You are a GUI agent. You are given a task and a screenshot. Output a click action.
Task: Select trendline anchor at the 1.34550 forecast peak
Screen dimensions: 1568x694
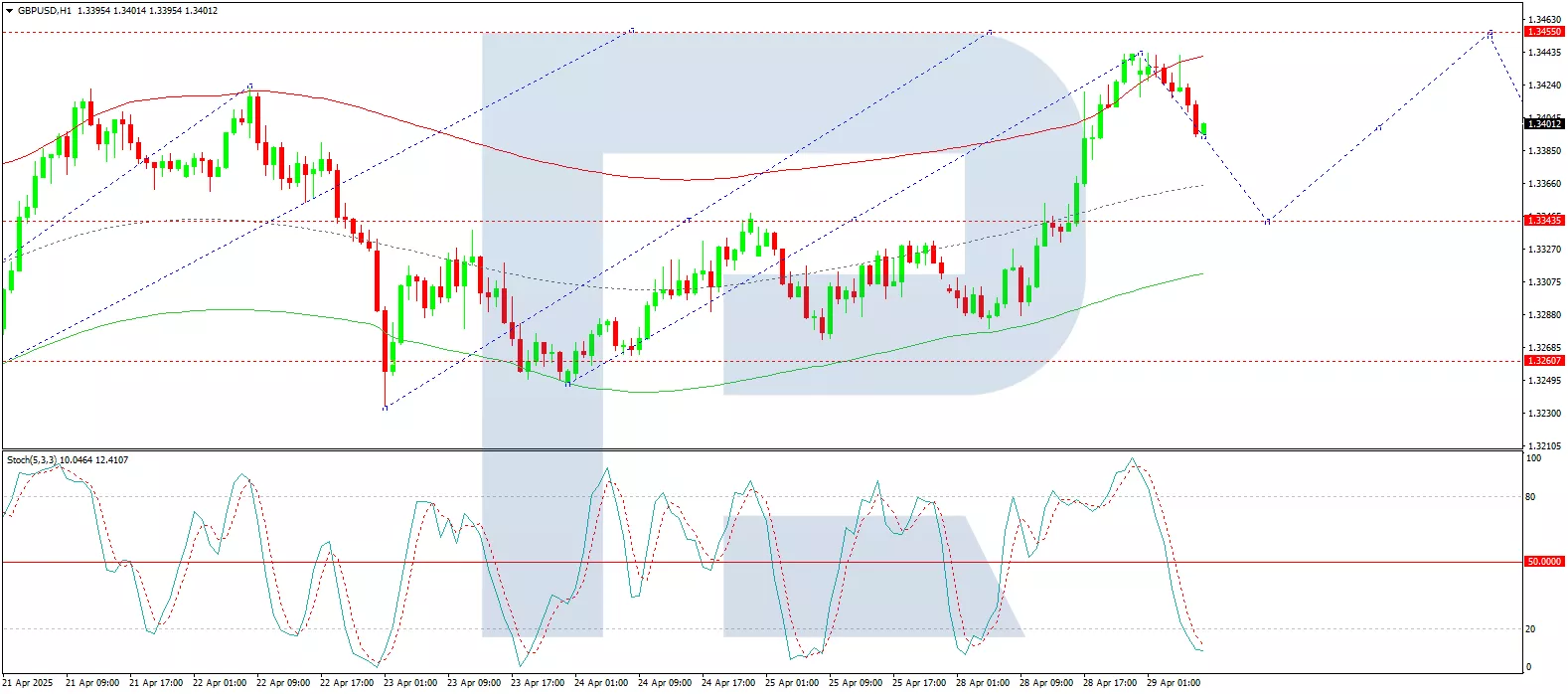coord(1490,34)
